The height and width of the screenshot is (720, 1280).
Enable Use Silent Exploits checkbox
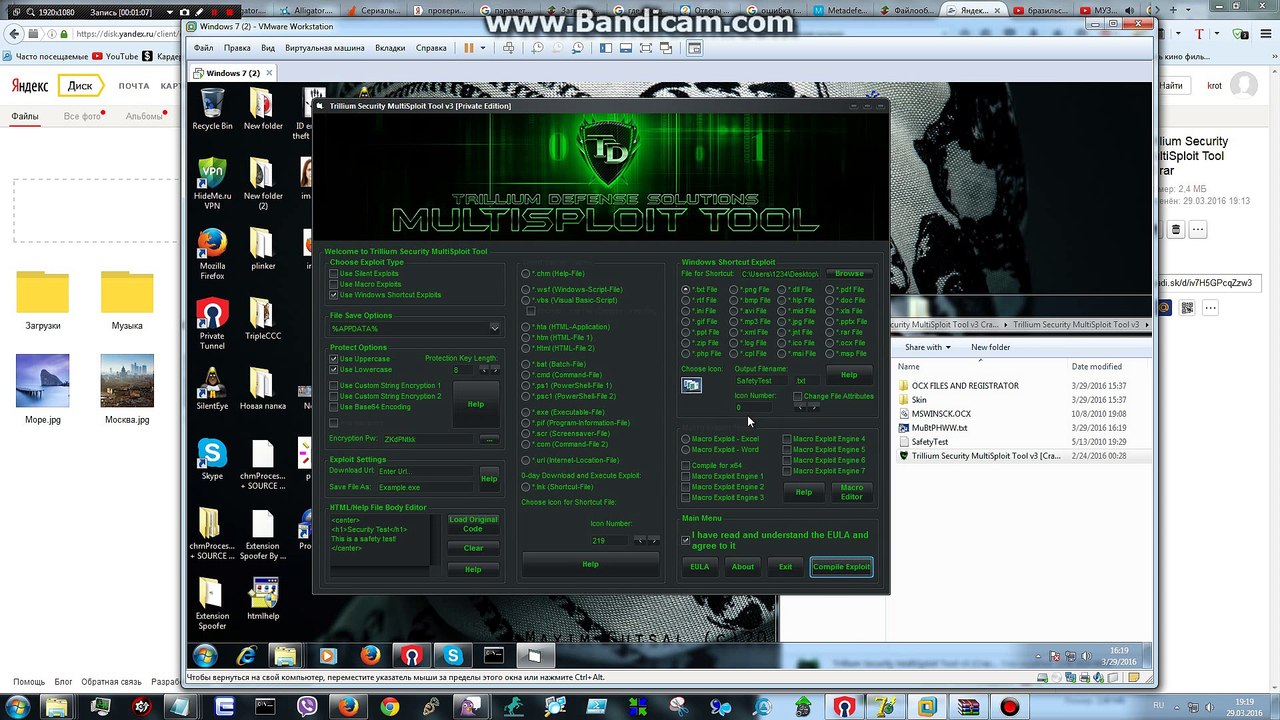point(334,274)
